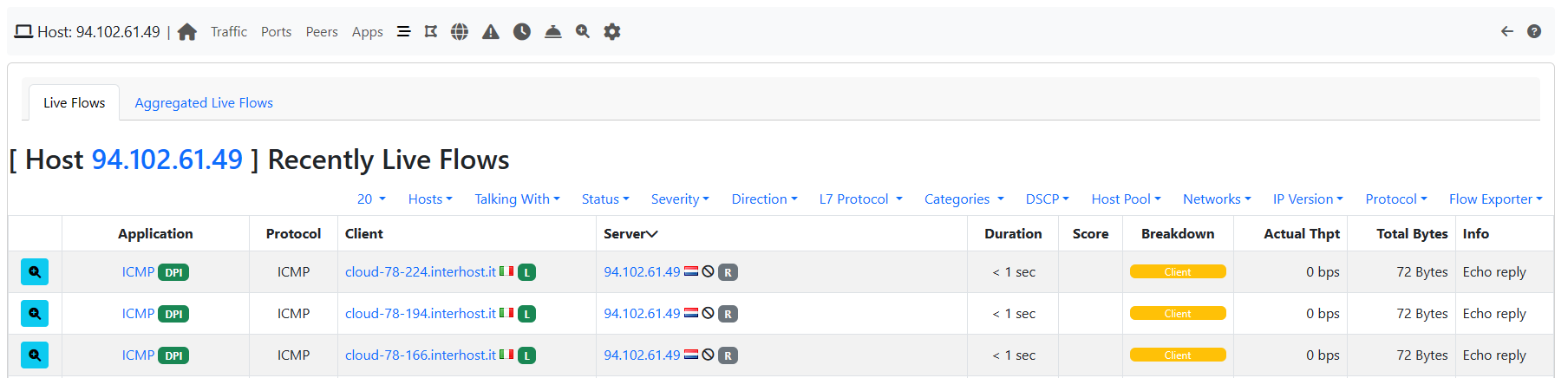Switch to Aggregated Live Flows tab
The height and width of the screenshot is (378, 1568).
(x=204, y=102)
